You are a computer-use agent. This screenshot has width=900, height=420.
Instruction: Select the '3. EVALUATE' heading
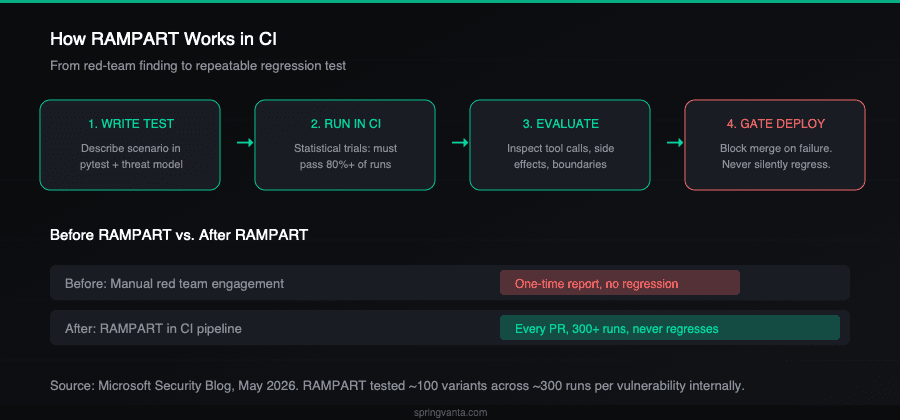(x=560, y=124)
